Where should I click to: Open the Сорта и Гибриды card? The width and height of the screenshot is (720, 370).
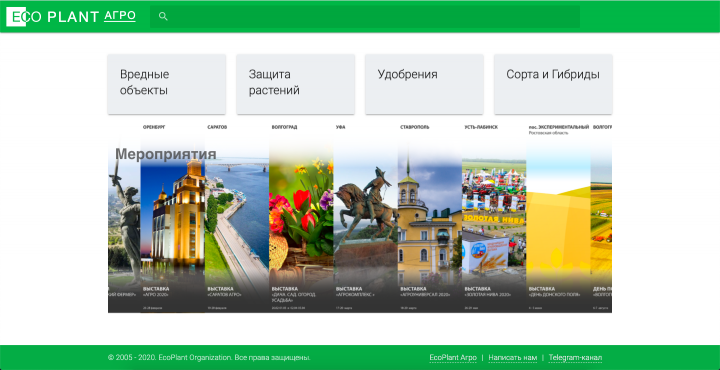(x=553, y=84)
